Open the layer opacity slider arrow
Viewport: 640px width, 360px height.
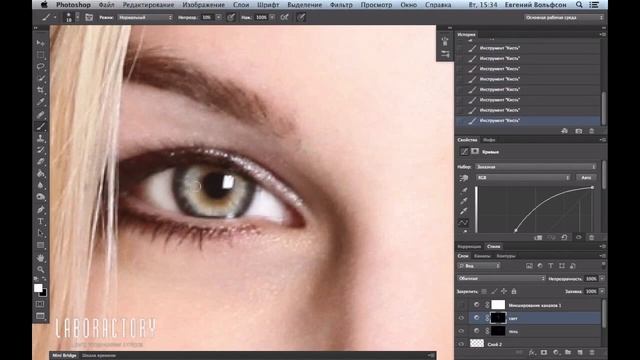(x=602, y=278)
